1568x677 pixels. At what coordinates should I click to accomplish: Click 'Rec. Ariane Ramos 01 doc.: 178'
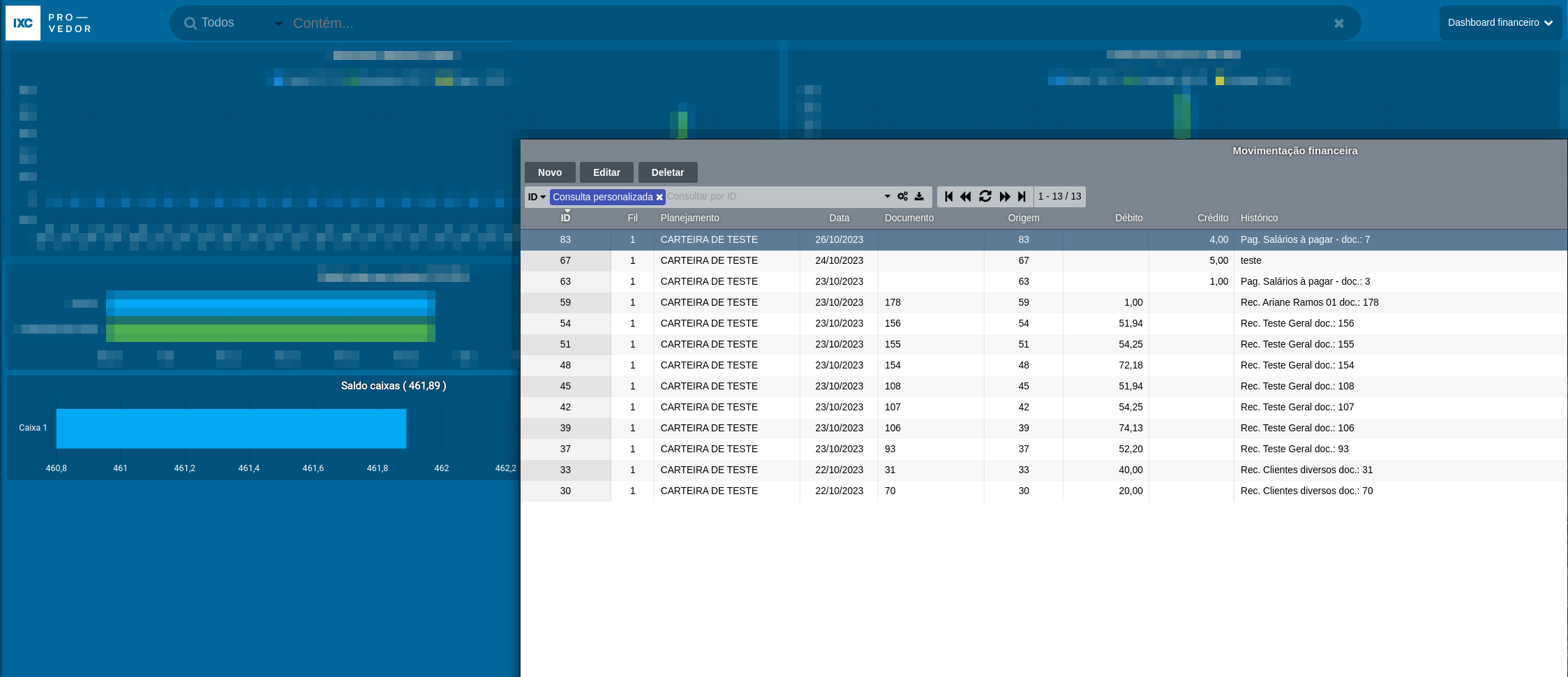click(x=1309, y=302)
